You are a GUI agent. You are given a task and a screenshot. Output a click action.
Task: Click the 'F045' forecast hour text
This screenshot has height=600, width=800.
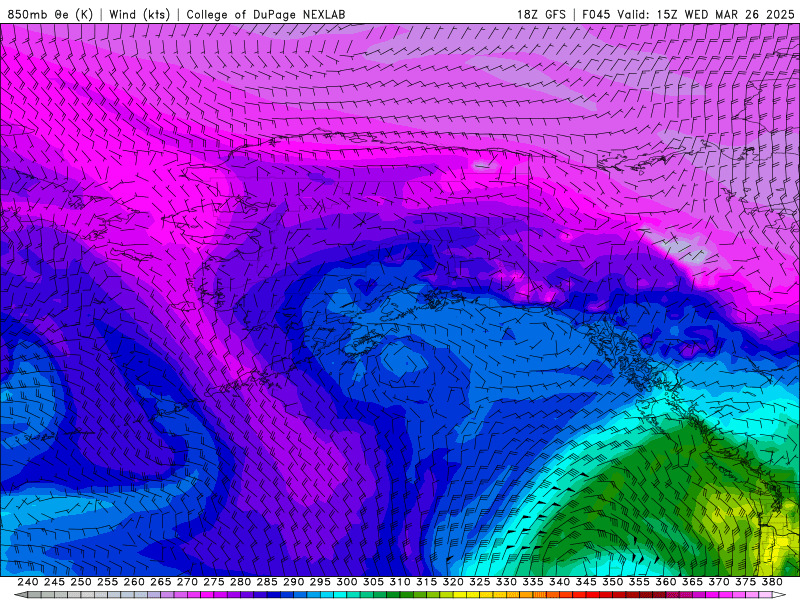click(596, 14)
